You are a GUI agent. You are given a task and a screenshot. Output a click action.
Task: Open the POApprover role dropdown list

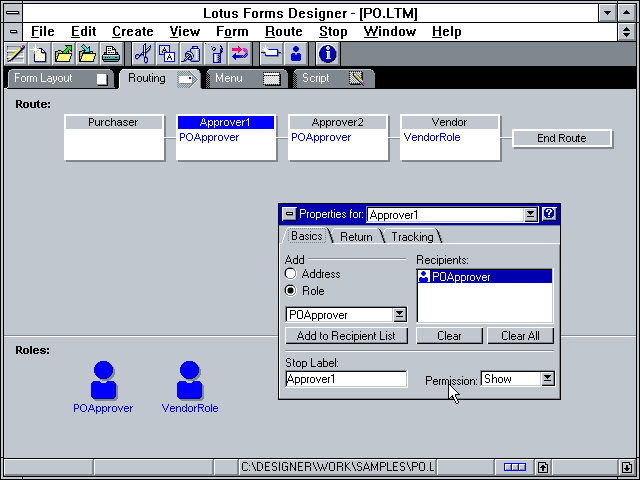pos(399,315)
